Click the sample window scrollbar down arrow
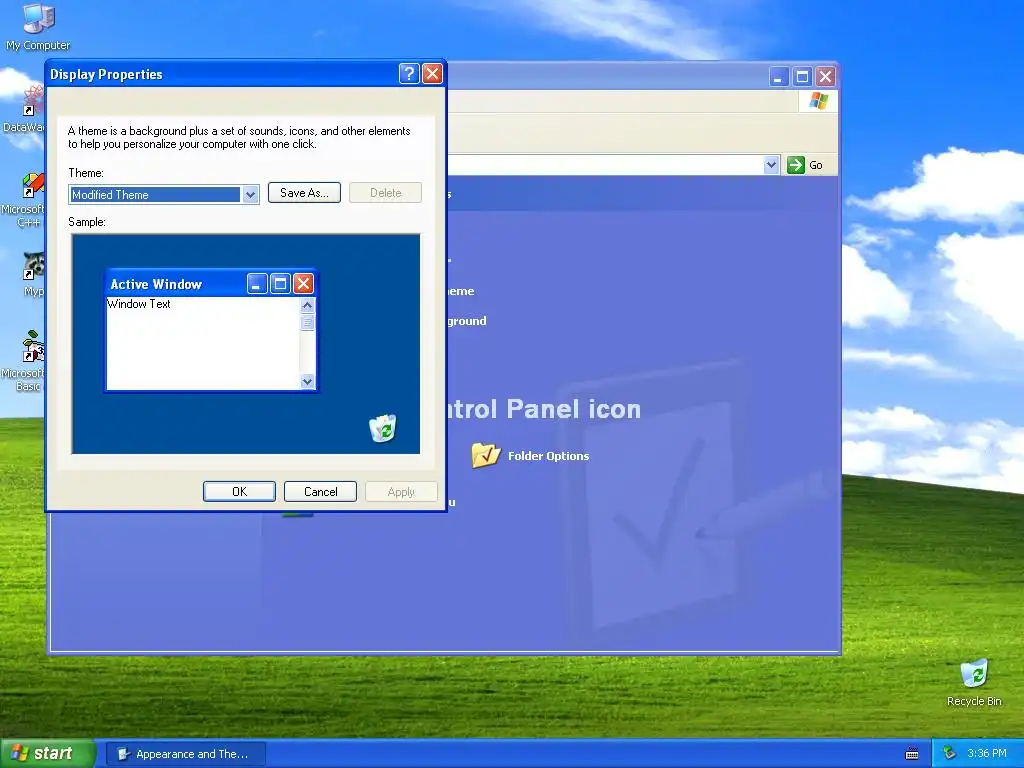The image size is (1024, 768). [x=307, y=381]
